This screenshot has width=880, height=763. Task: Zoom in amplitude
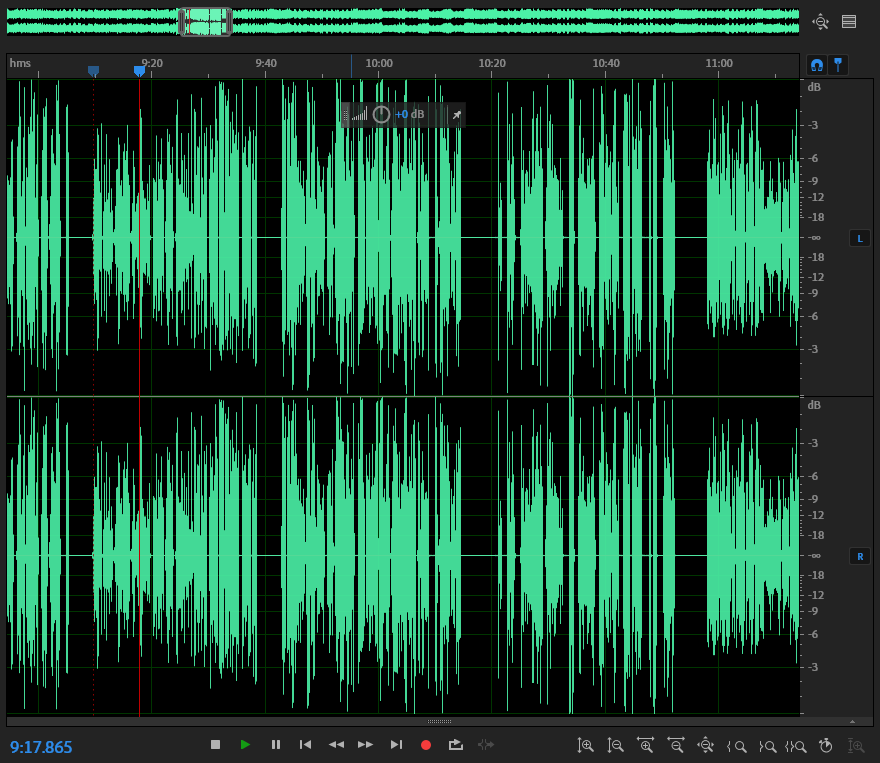[x=585, y=746]
